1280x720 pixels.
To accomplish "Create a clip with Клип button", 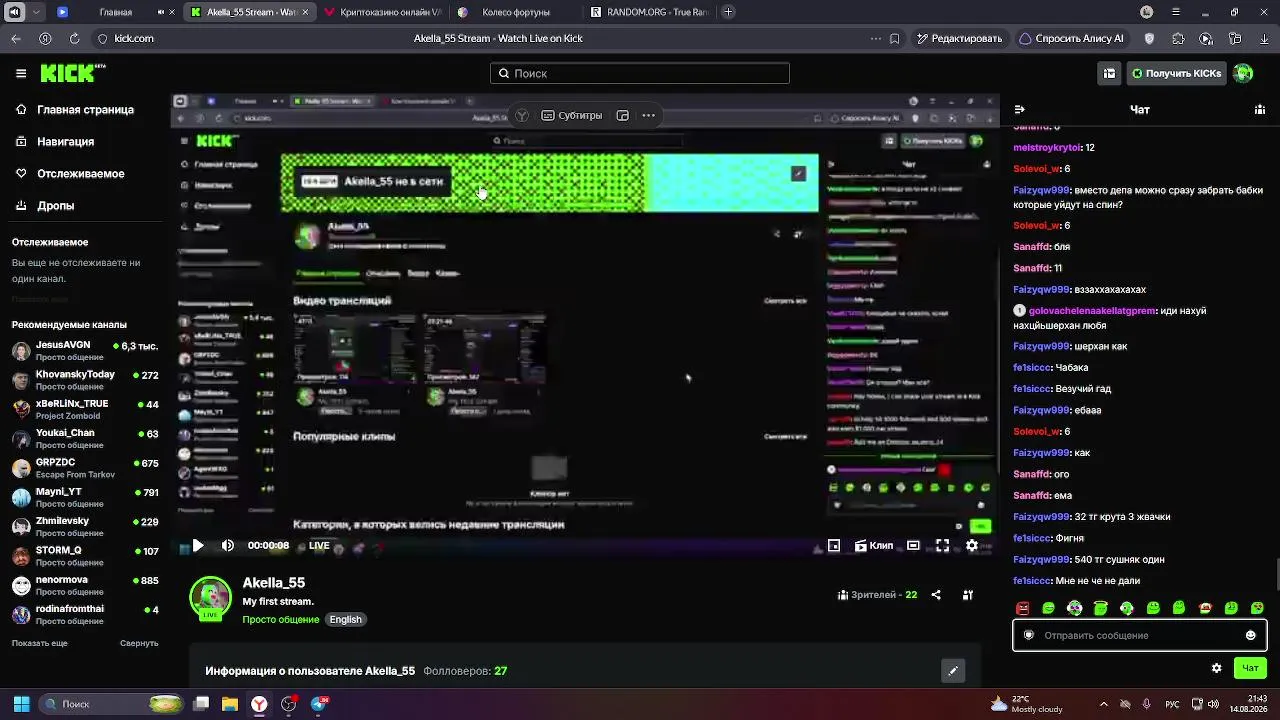I will [874, 546].
